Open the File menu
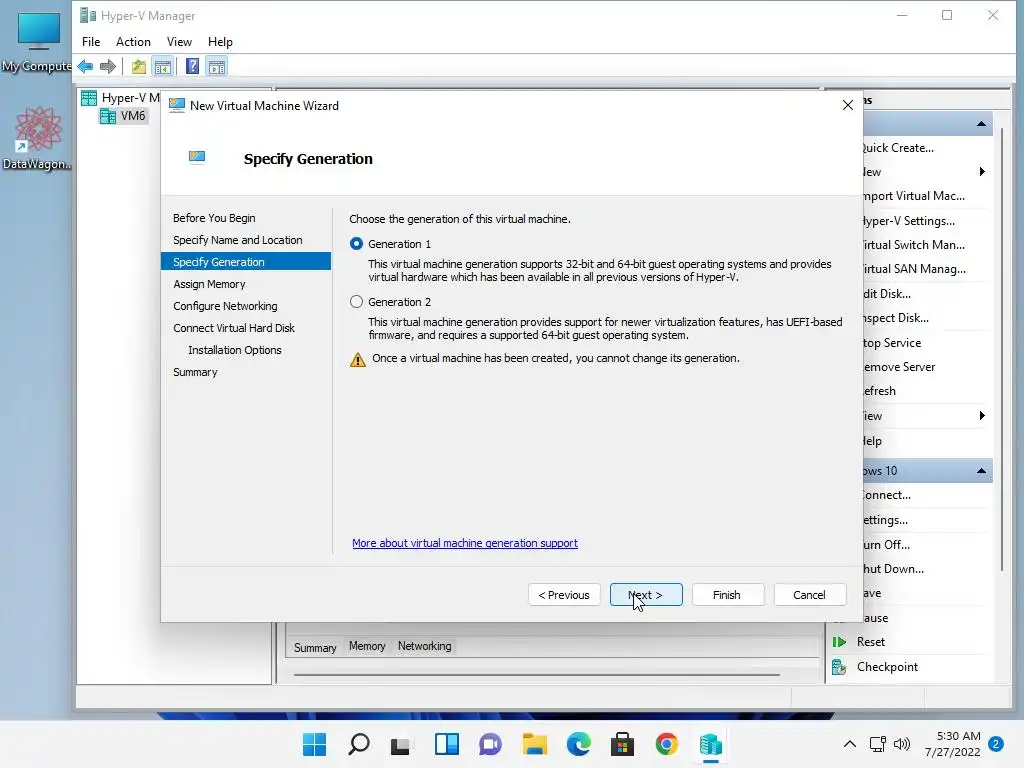The image size is (1024, 768). [91, 42]
